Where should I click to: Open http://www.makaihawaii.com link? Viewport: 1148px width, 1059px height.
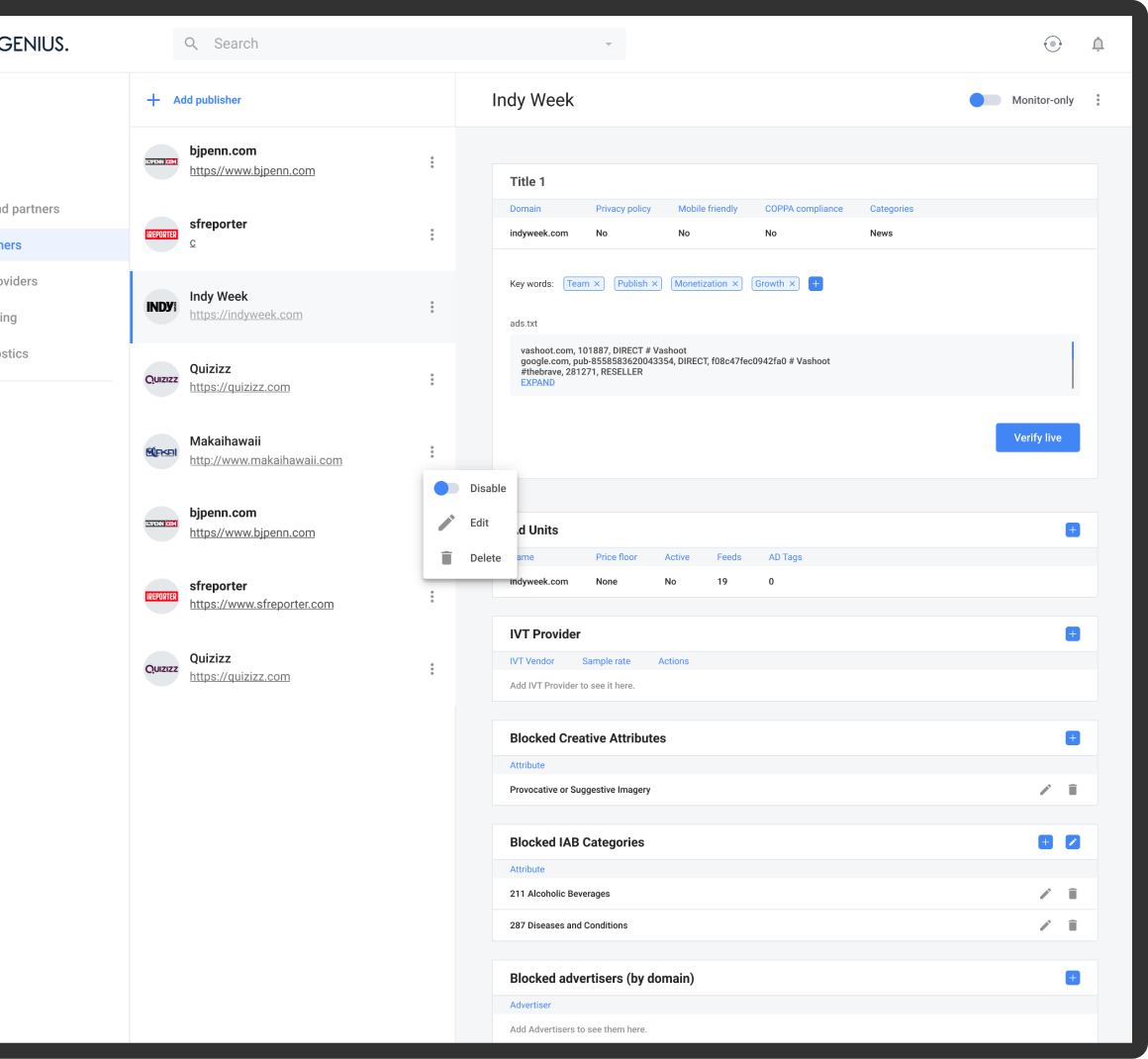266,460
